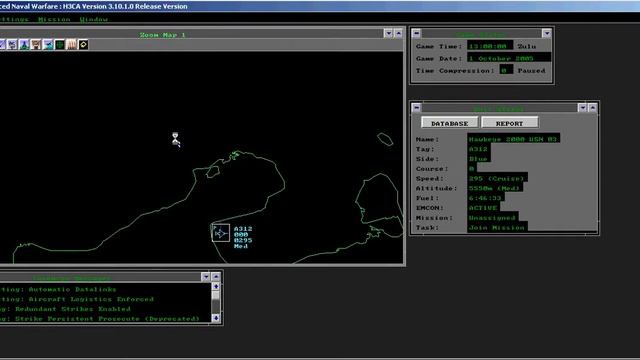Click the Name value 'Hawkeye 2000 USN 03'

[513, 139]
